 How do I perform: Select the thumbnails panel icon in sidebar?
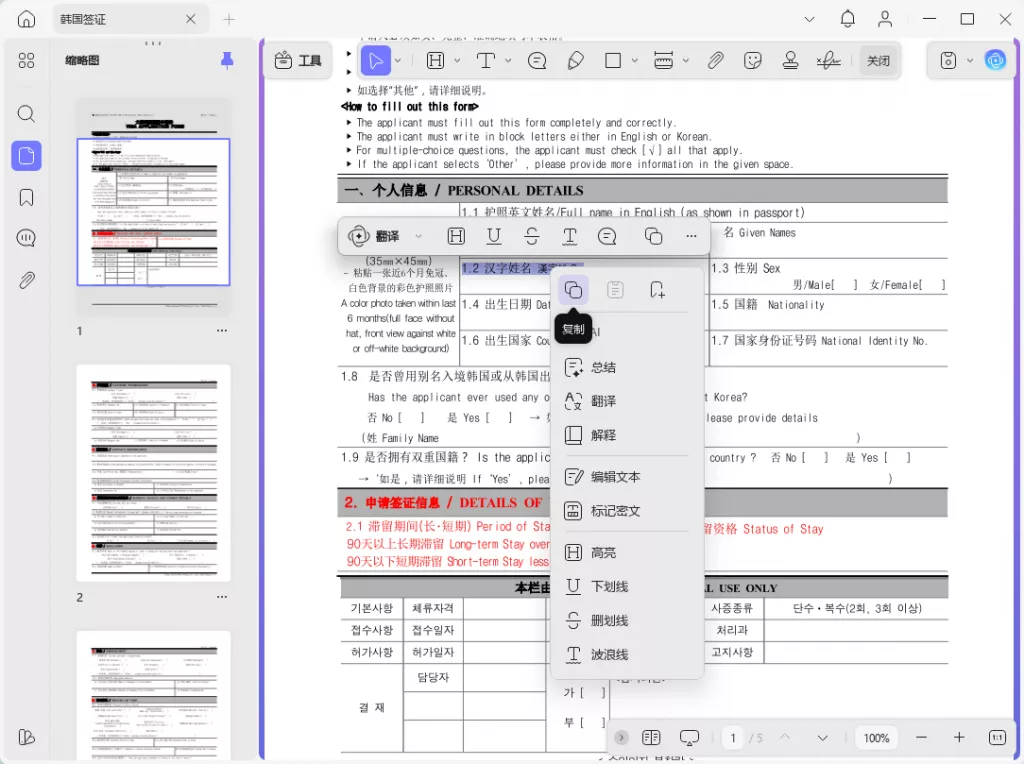point(26,156)
